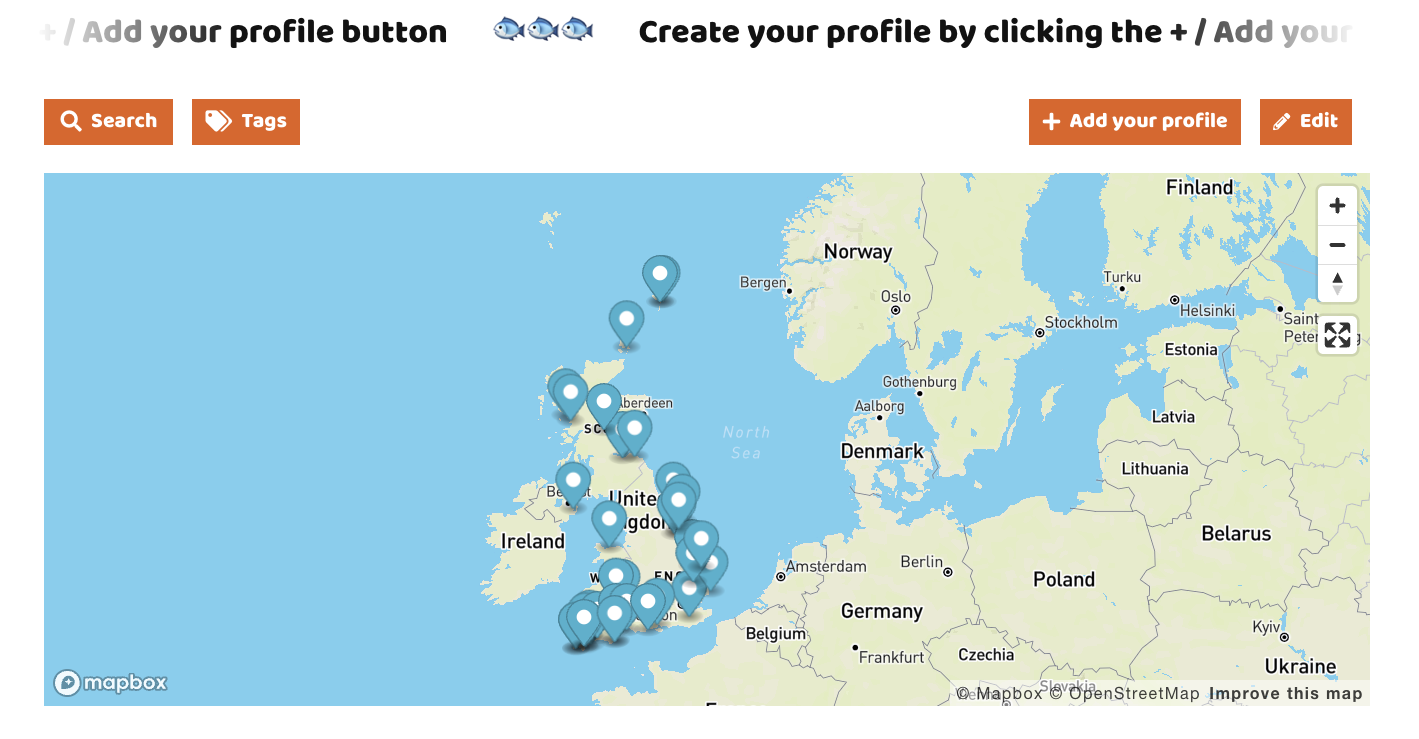Click the Estonia country label
Viewport: 1419px width, 739px height.
click(x=1191, y=350)
